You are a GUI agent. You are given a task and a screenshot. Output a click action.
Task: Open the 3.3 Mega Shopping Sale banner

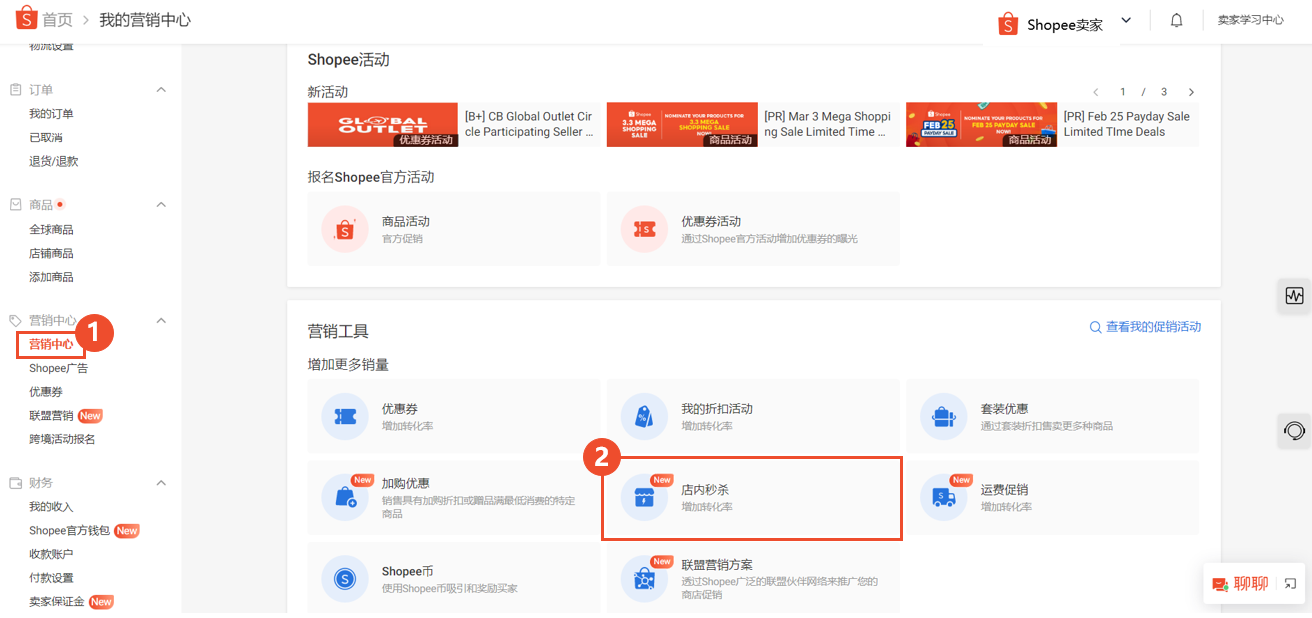pos(682,125)
